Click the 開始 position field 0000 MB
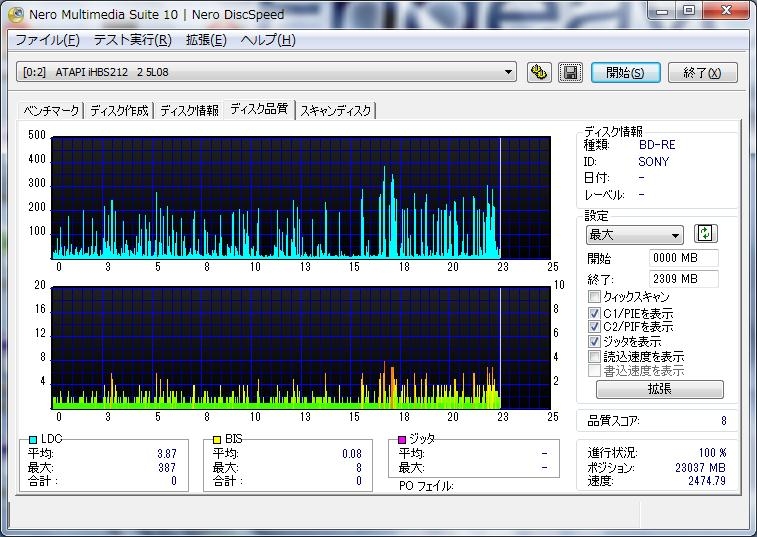This screenshot has height=537, width=757. click(684, 258)
